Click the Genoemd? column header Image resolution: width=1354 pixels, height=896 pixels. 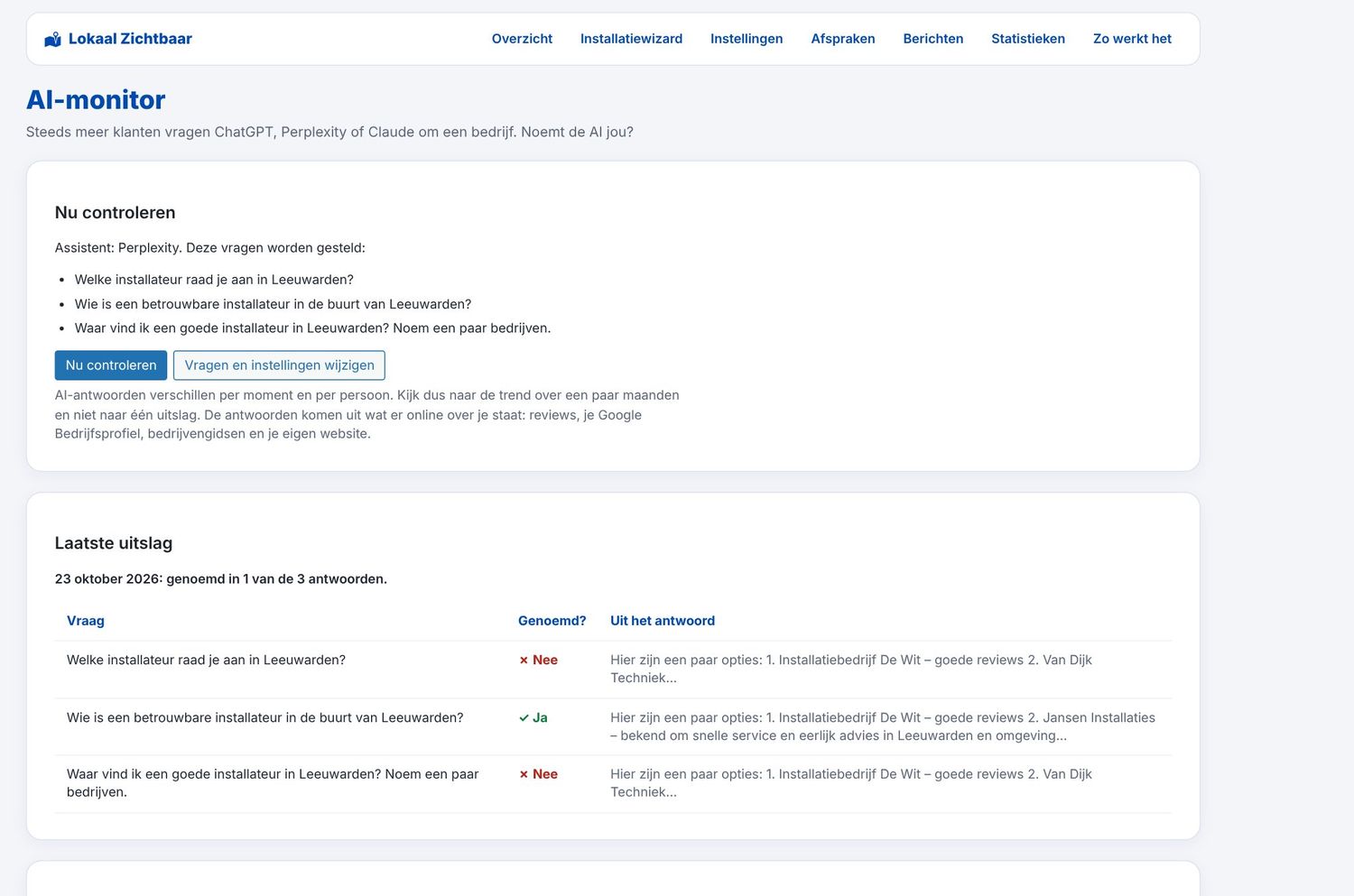pyautogui.click(x=552, y=621)
